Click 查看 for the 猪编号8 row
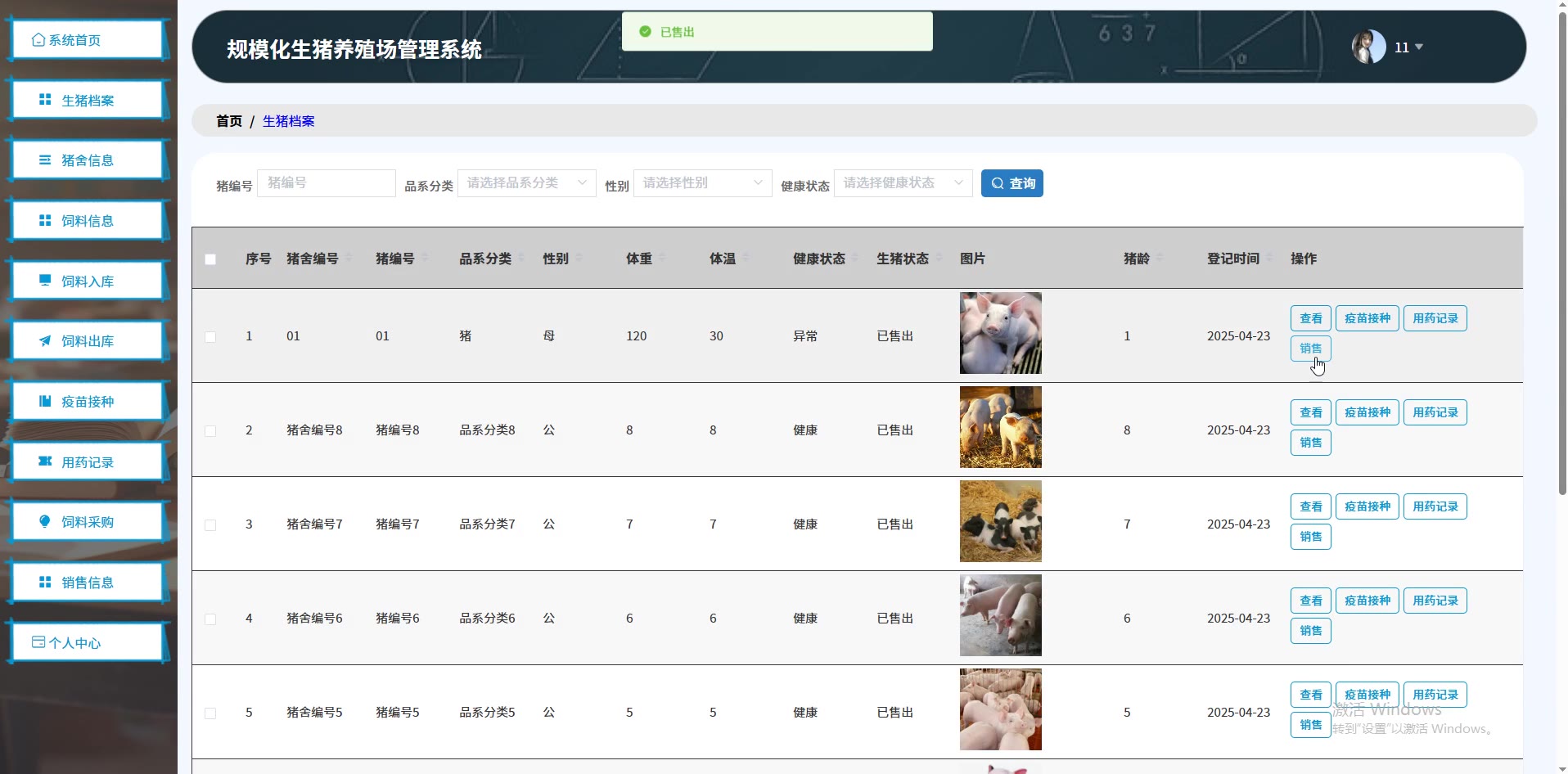 (1311, 412)
